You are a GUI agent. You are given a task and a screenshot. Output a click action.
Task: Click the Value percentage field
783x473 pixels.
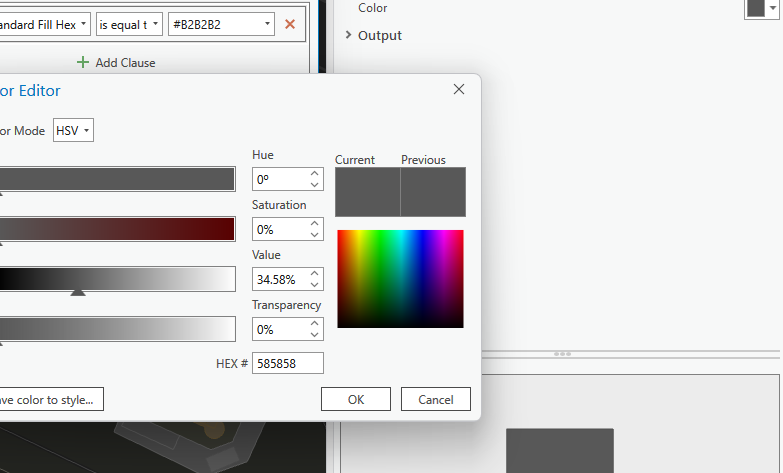tap(279, 279)
